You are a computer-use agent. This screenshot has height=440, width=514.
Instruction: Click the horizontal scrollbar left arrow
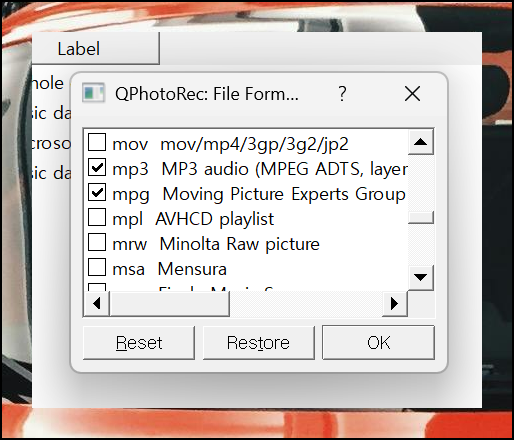[97, 304]
